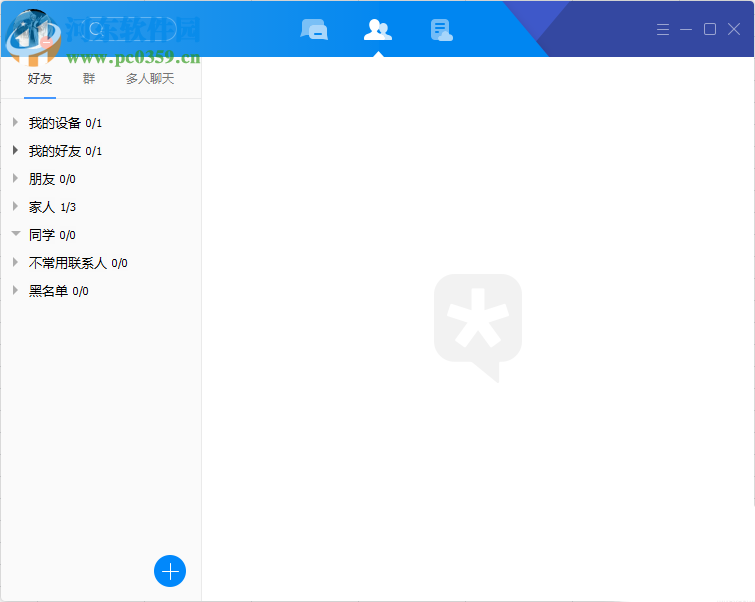Viewport: 755px width, 602px height.
Task: Close the TIM window
Action: click(x=734, y=29)
